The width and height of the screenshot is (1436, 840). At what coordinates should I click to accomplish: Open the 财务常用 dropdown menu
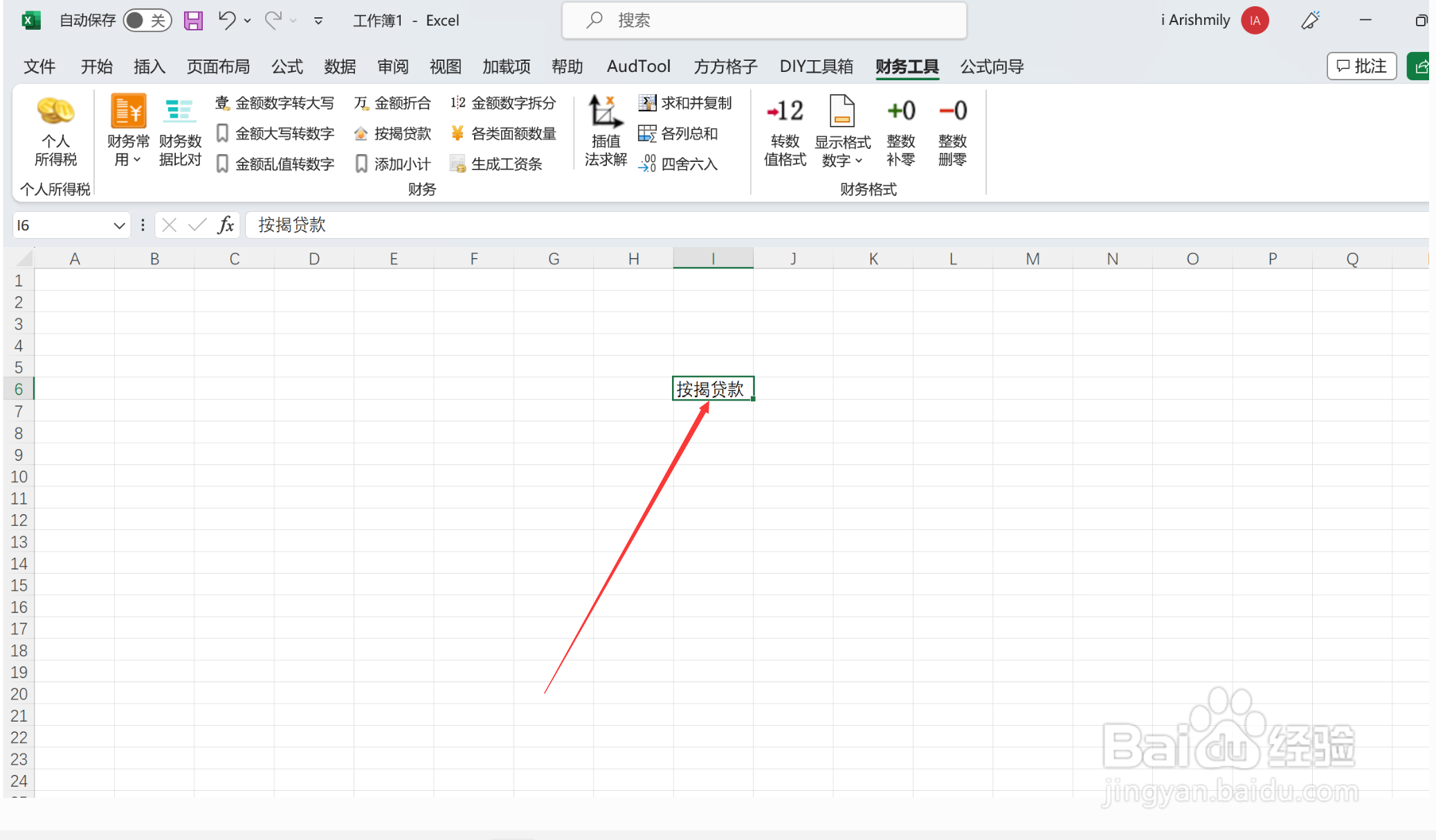click(128, 132)
